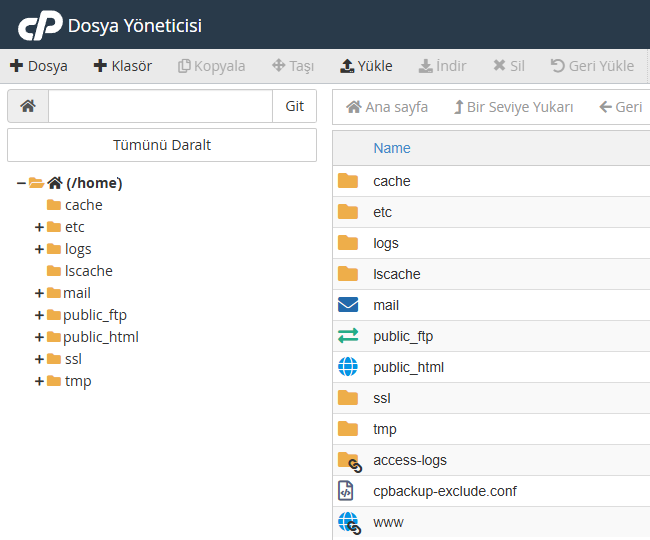Screen dimensions: 650x540
Task: Click the Tümünü Daralt button
Action: coord(162,145)
